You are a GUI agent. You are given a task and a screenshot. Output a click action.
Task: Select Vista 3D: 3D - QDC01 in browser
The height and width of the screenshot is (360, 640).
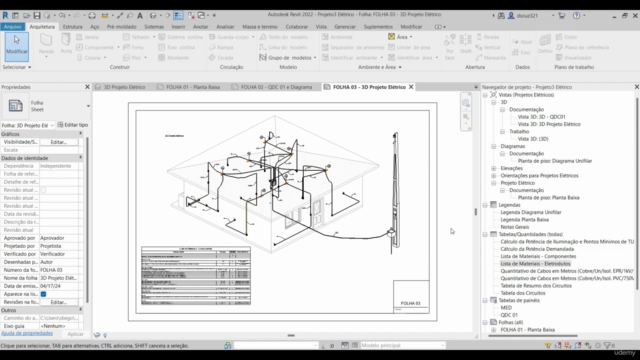(541, 117)
